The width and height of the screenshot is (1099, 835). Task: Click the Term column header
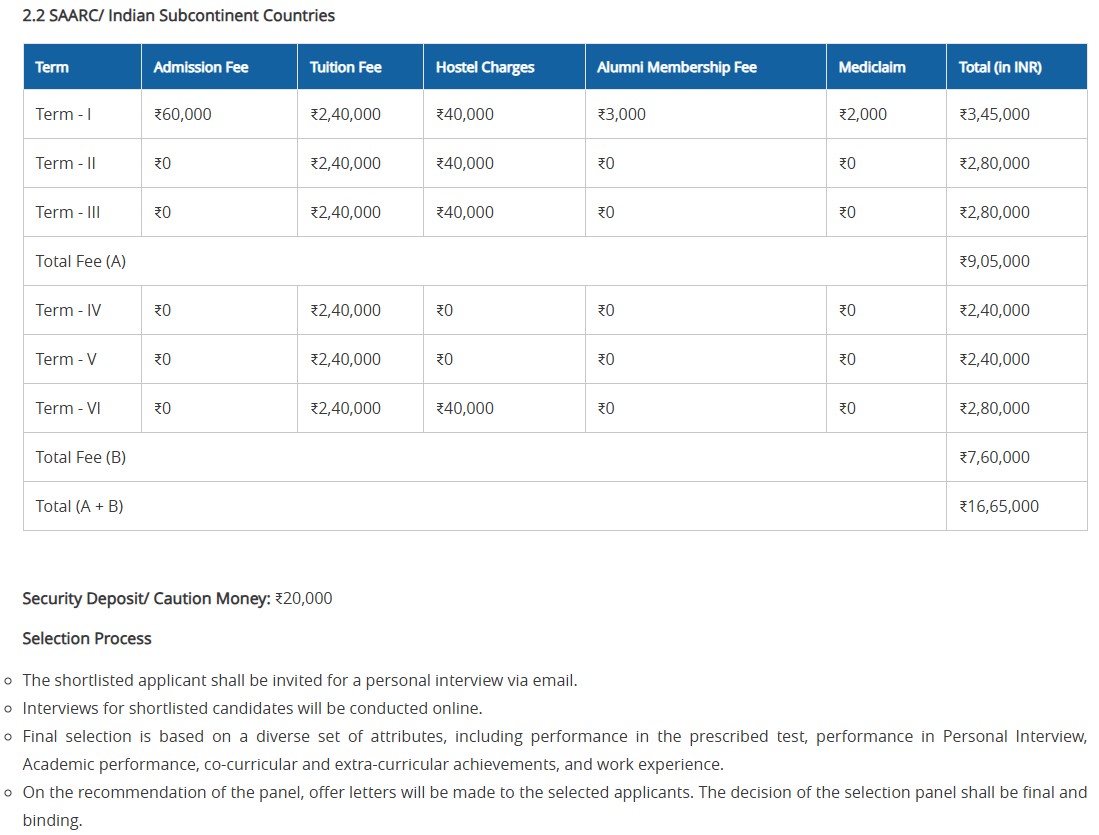(x=52, y=67)
